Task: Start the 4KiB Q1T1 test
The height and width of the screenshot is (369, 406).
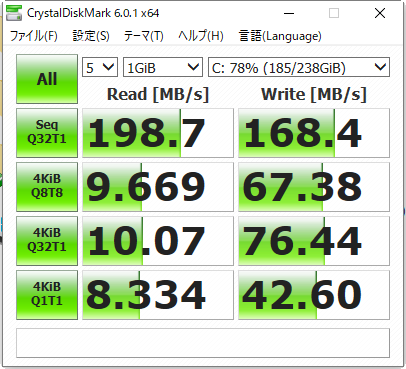Action: coord(47,295)
